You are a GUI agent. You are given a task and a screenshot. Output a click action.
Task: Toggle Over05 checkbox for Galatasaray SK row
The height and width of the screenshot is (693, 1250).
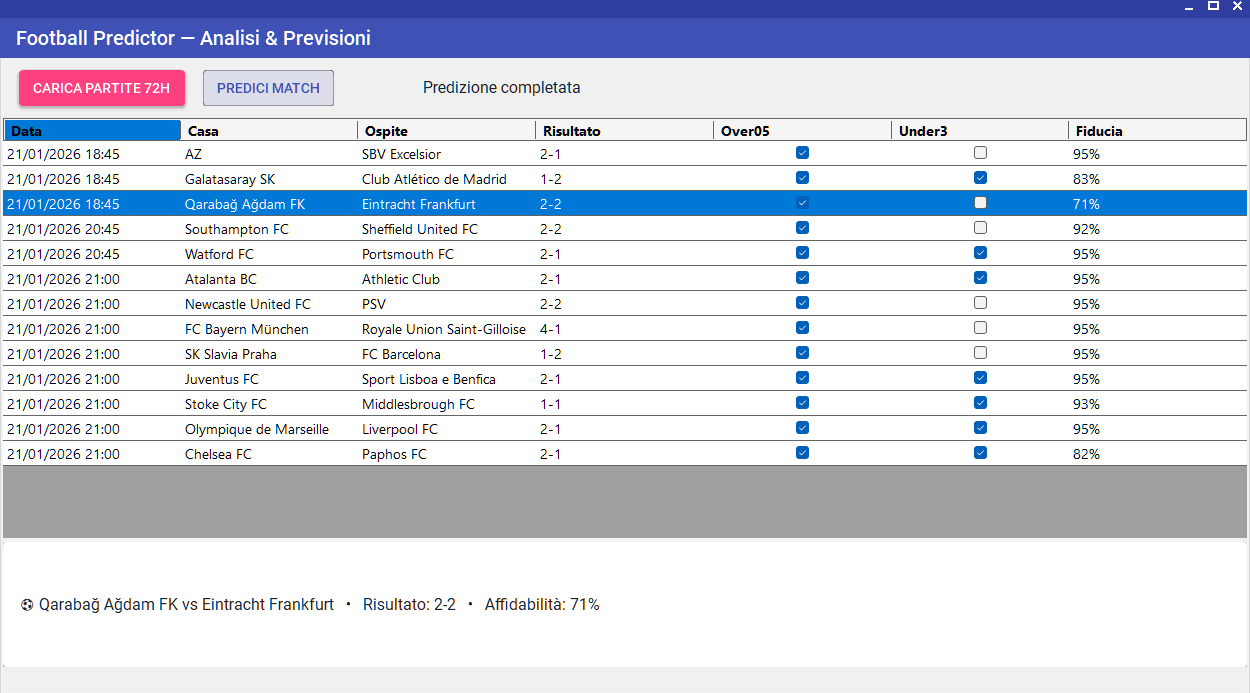[x=802, y=178]
